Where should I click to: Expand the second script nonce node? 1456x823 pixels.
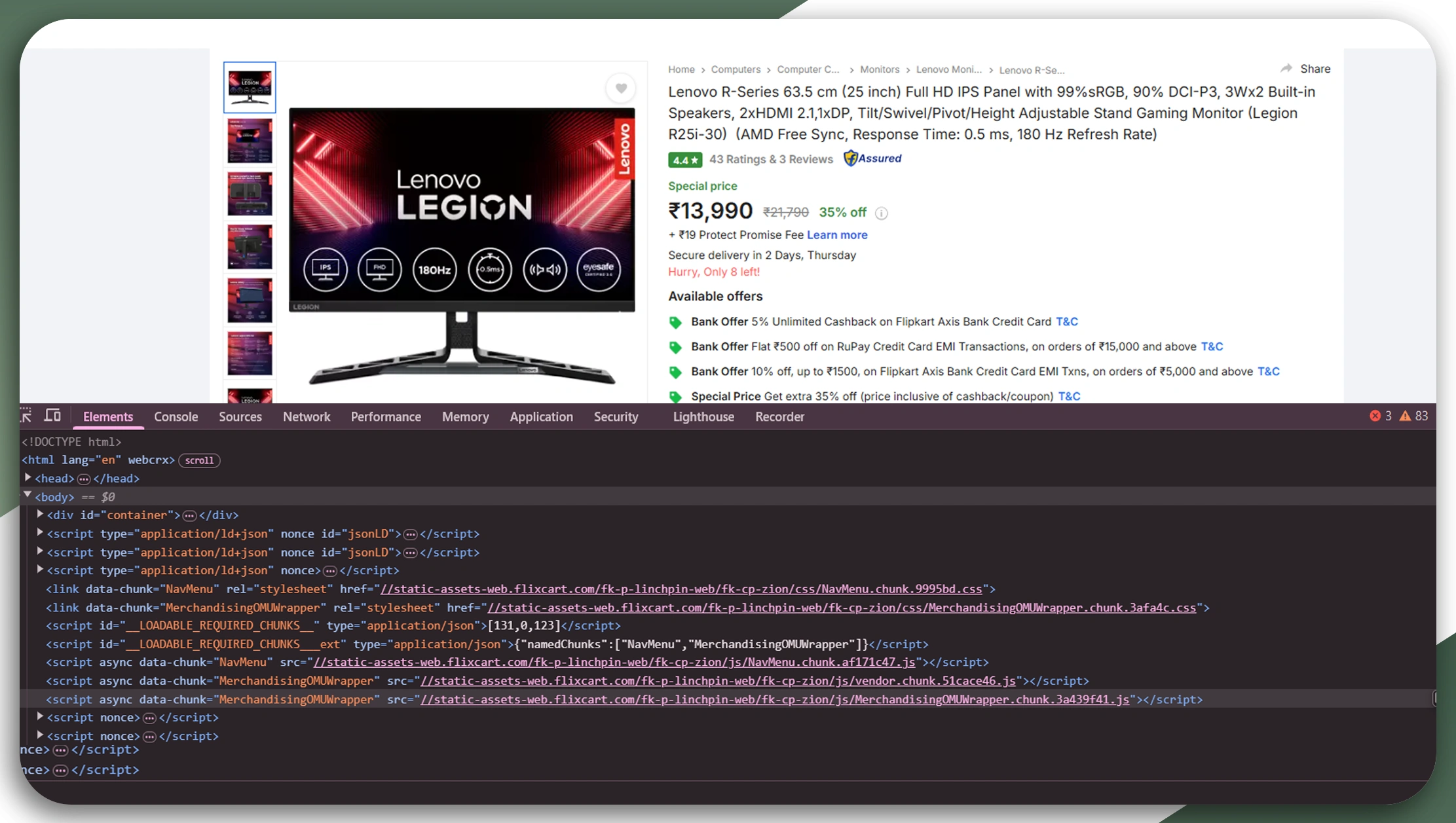(40, 735)
